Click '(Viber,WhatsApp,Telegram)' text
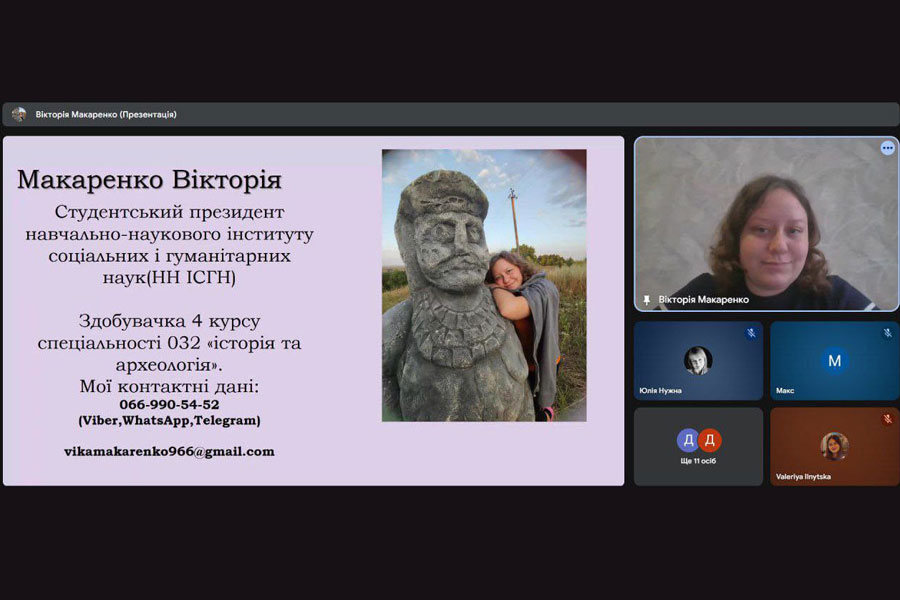This screenshot has height=600, width=900. click(x=169, y=420)
